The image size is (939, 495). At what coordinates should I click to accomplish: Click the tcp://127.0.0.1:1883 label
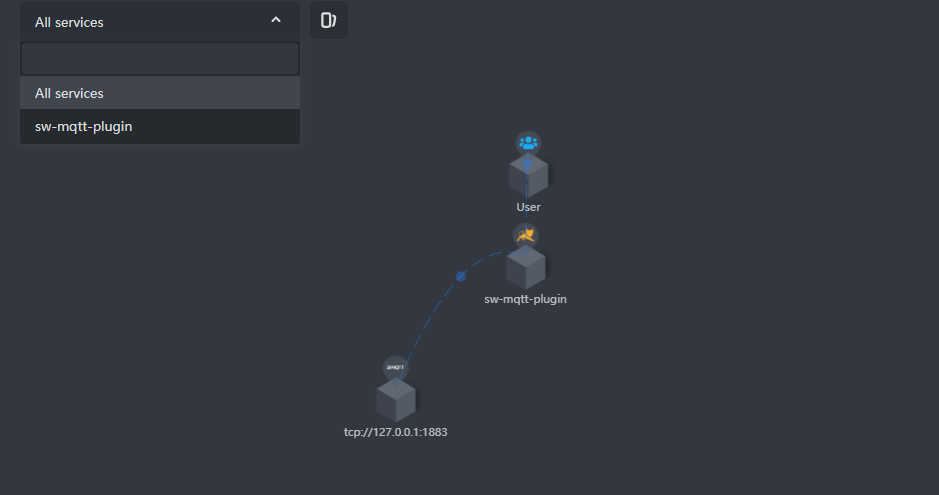coord(395,432)
